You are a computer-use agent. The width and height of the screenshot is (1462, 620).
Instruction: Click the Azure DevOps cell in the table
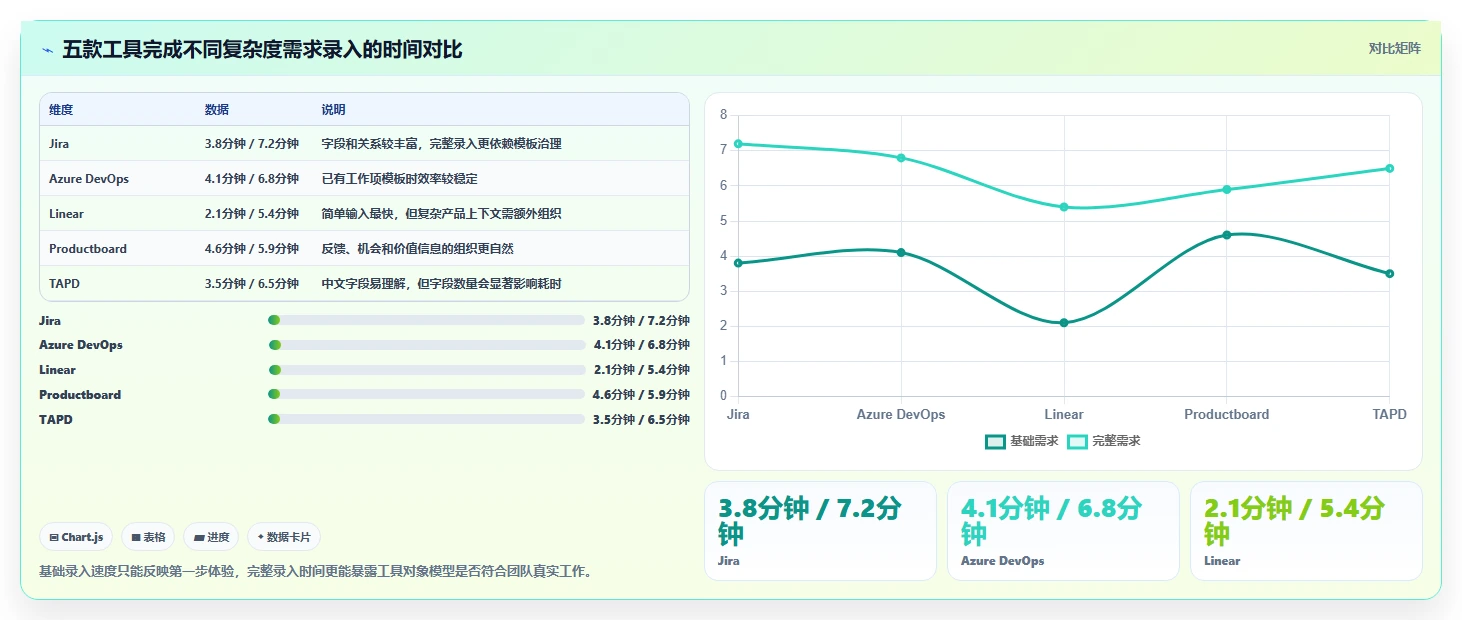(x=89, y=179)
